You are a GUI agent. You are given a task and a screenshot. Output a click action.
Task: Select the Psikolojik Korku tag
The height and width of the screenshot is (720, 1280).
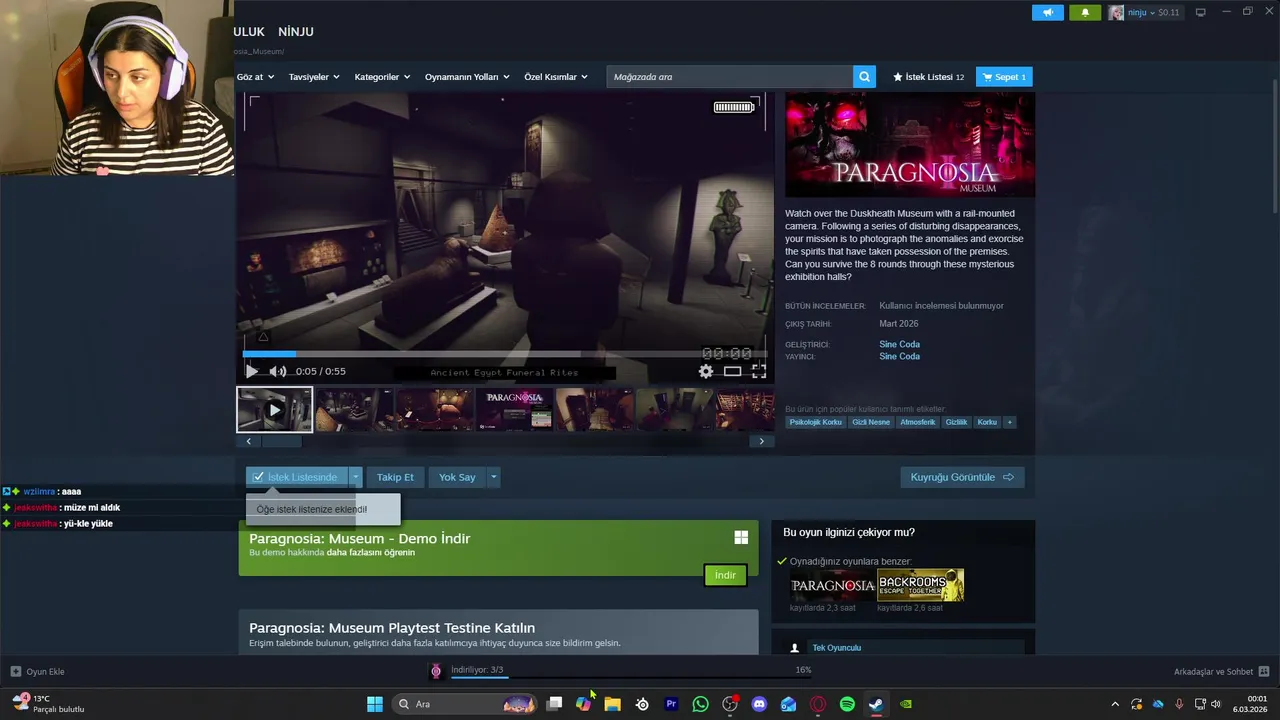coord(815,422)
